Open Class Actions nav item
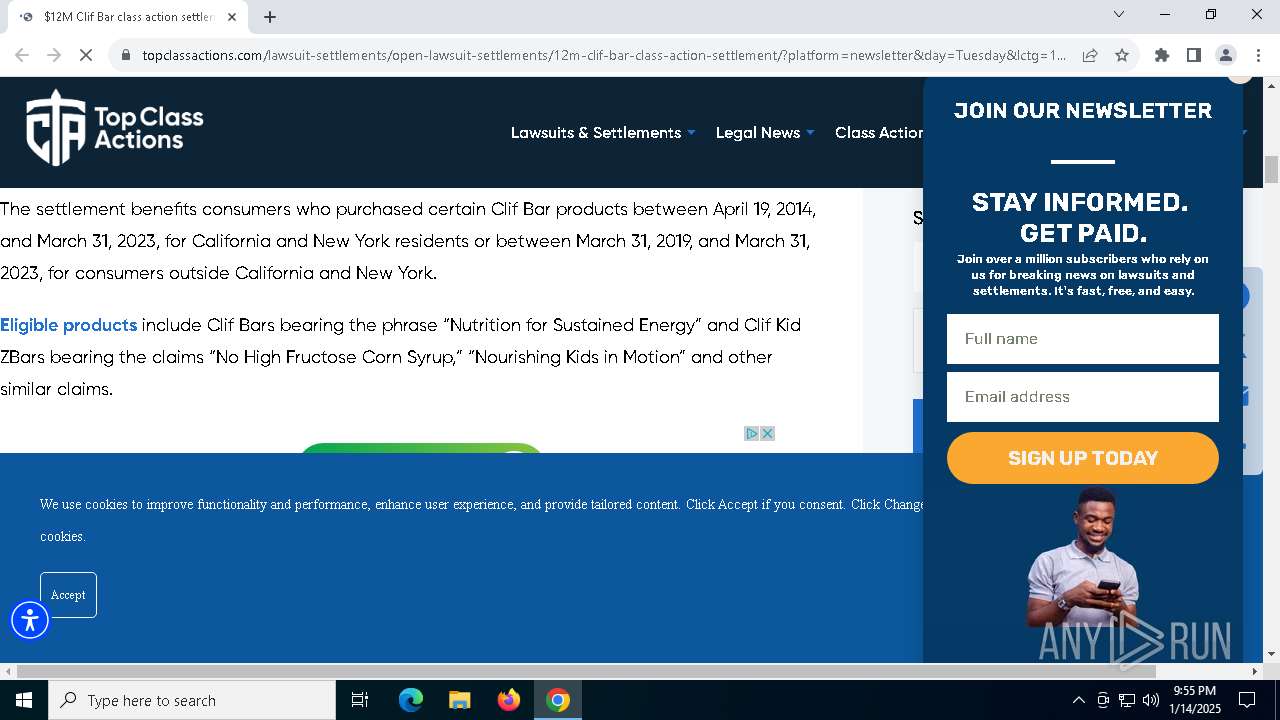This screenshot has width=1280, height=720. [879, 132]
